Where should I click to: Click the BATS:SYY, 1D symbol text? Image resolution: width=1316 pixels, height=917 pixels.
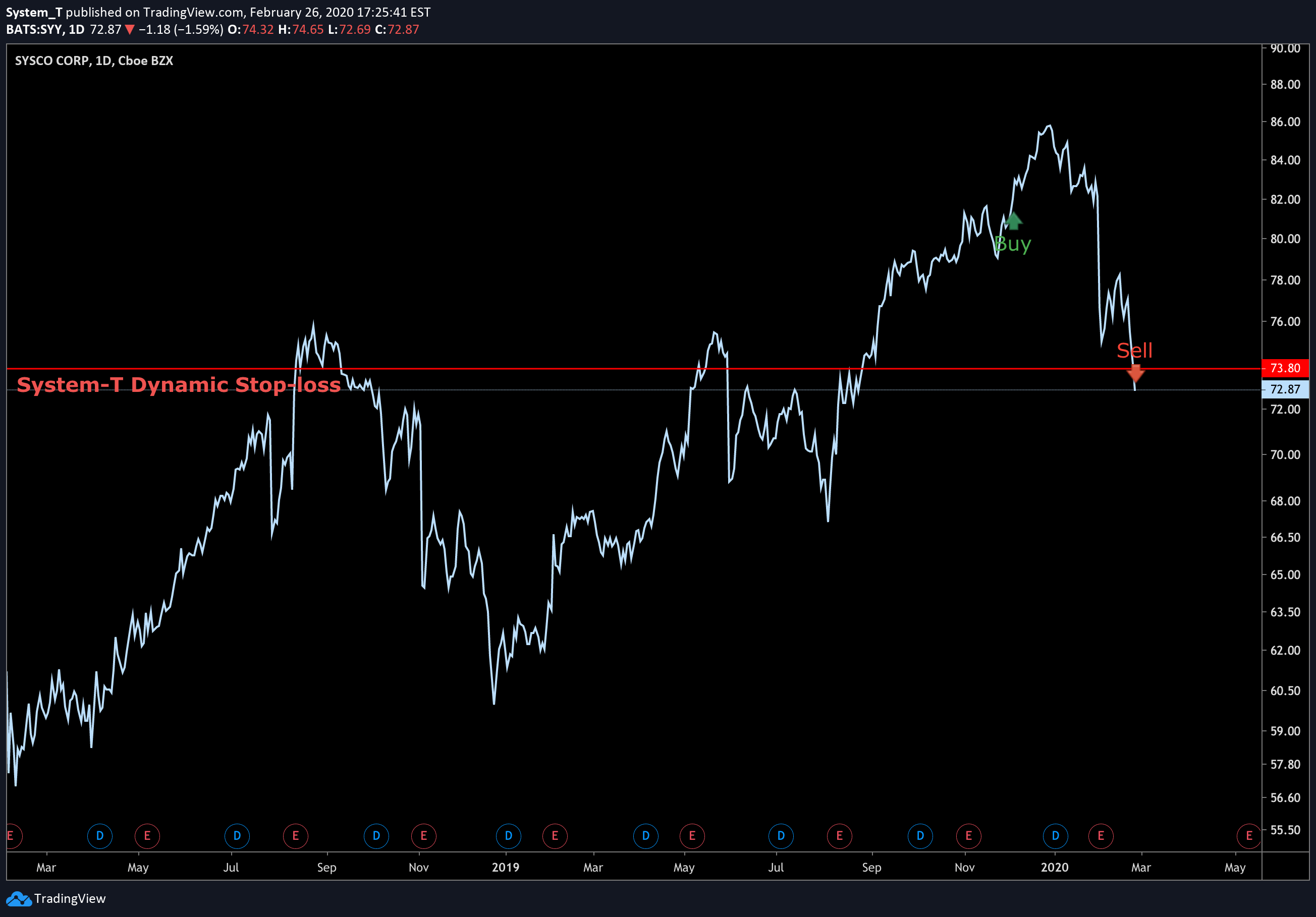45,30
